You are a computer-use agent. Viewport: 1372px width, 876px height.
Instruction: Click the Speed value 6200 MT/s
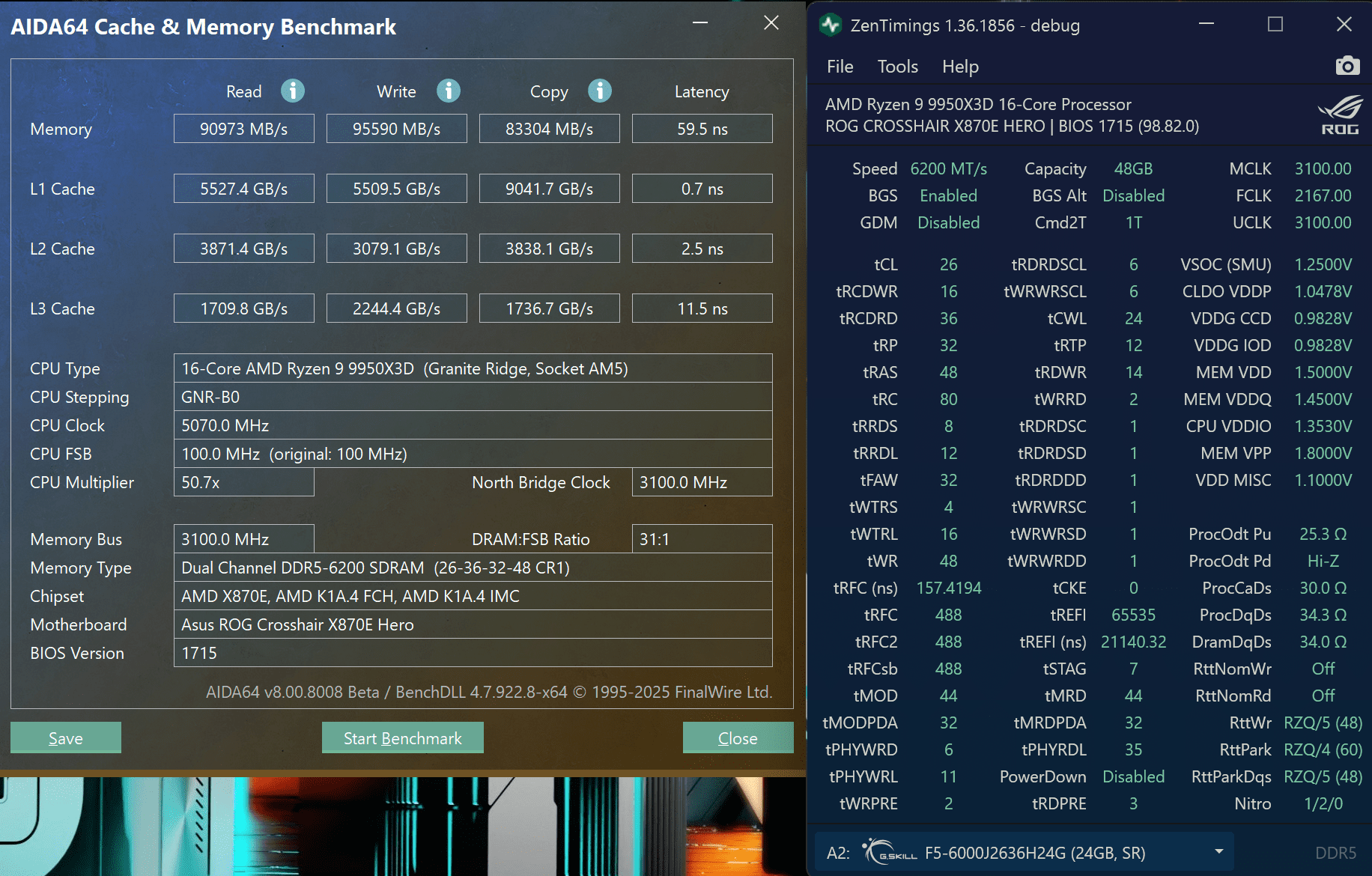(x=948, y=168)
